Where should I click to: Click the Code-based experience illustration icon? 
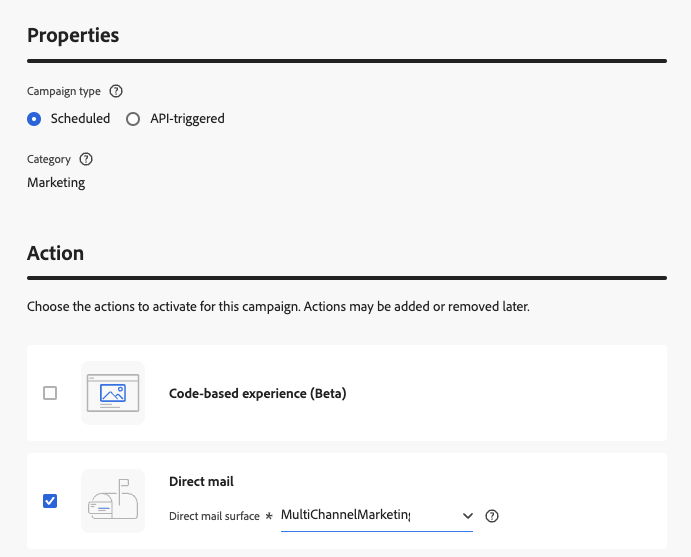click(x=113, y=393)
